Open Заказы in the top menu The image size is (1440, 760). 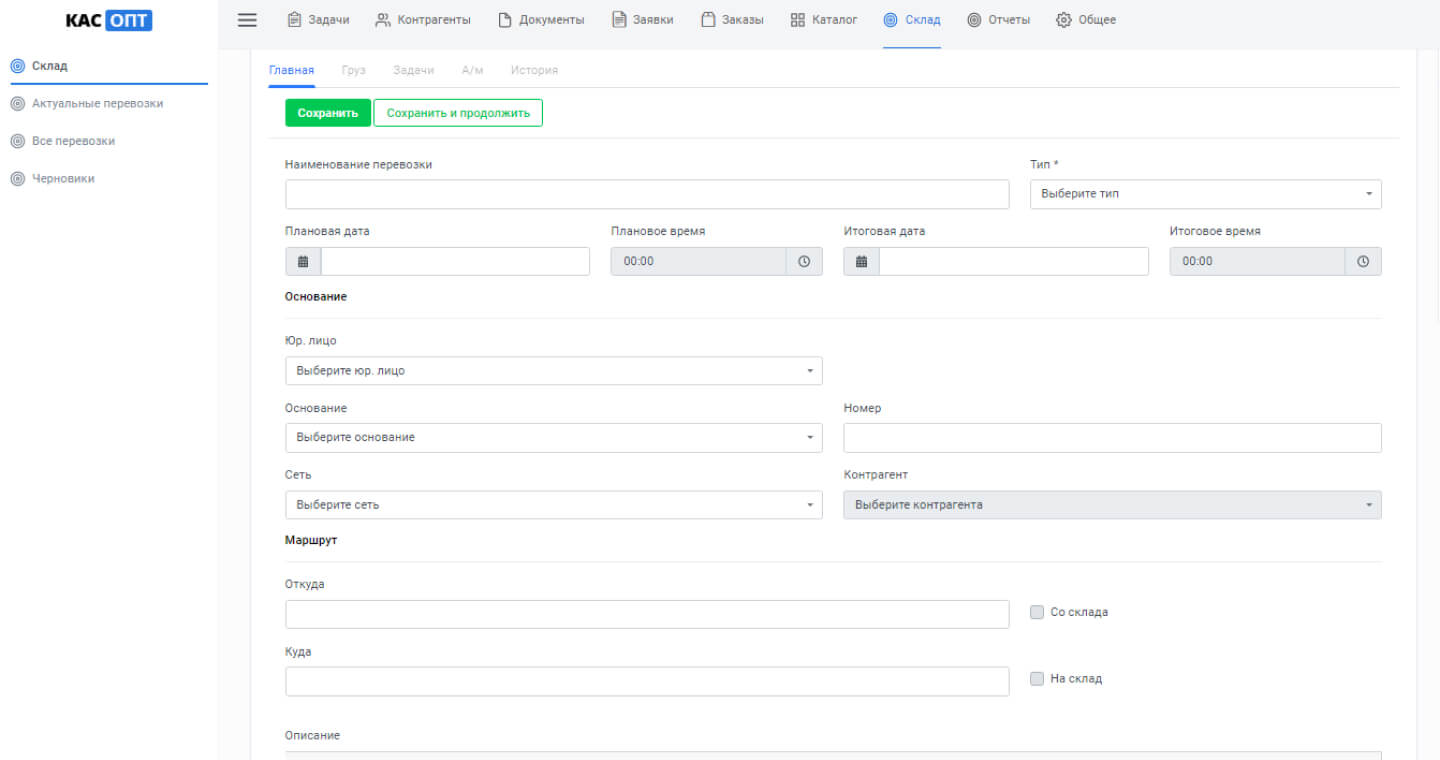tap(743, 20)
